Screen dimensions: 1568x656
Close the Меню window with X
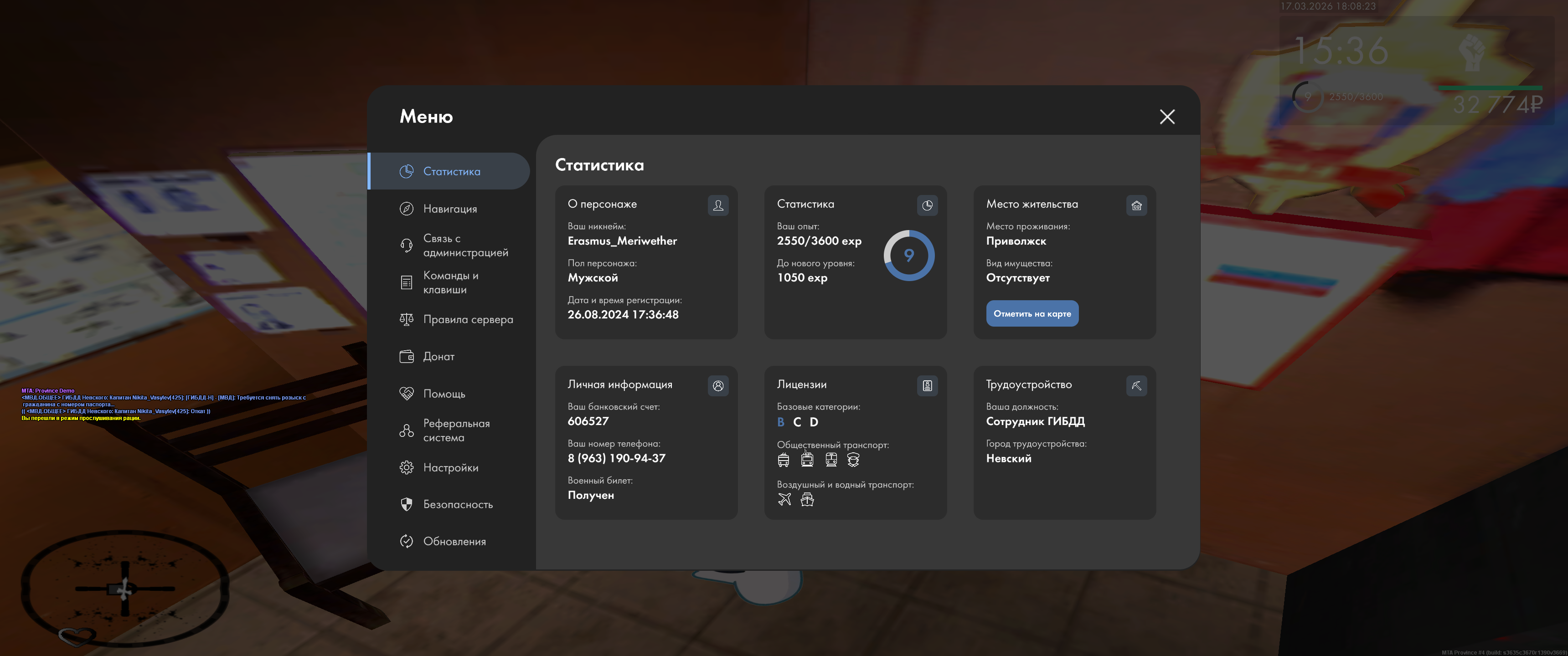(1166, 117)
